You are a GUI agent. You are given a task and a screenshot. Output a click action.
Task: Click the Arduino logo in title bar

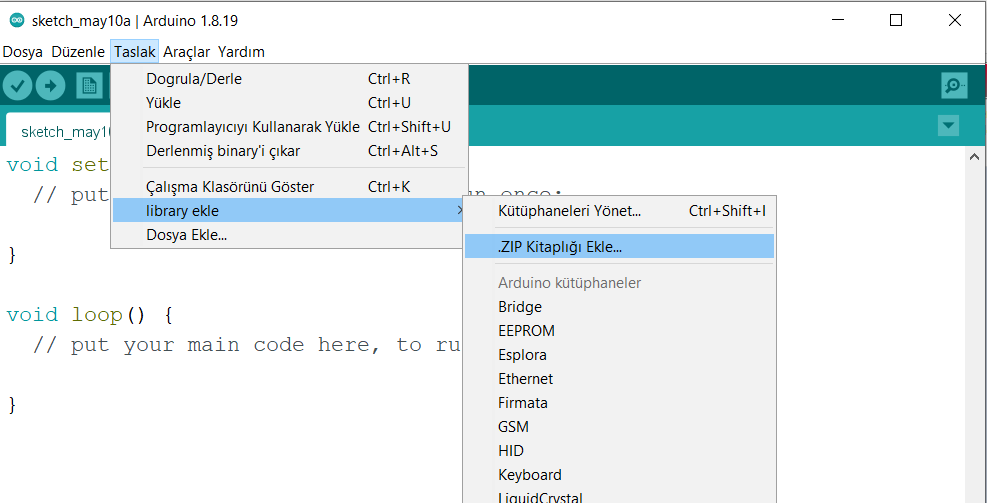(17, 20)
